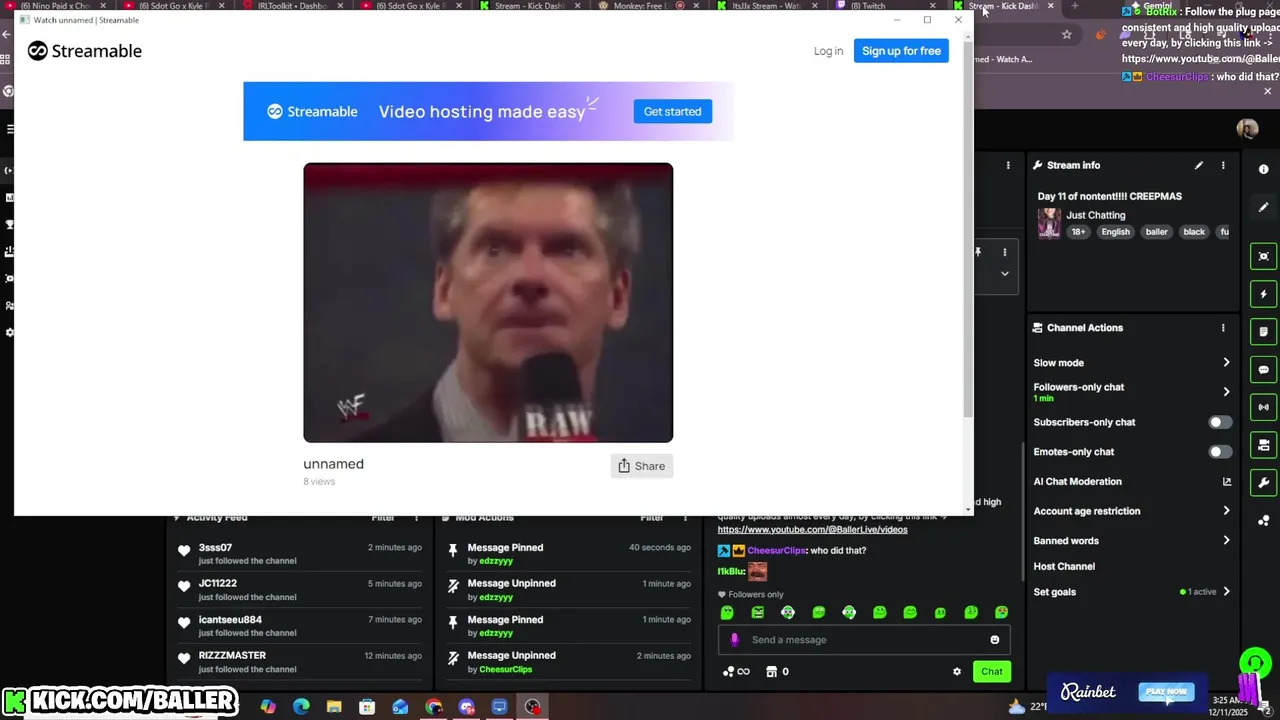Open the BallerLive YouTube videos link
This screenshot has height=720, width=1280.
click(812, 530)
